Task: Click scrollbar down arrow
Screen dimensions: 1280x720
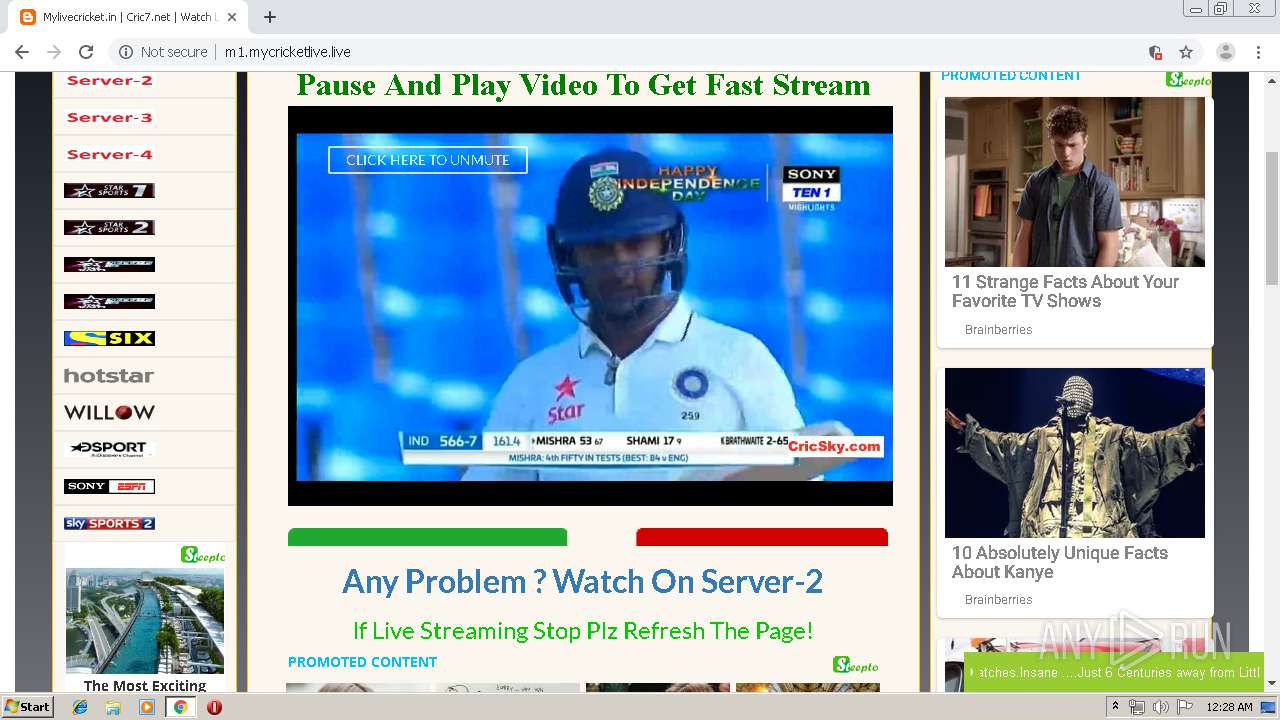Action: (x=1272, y=684)
